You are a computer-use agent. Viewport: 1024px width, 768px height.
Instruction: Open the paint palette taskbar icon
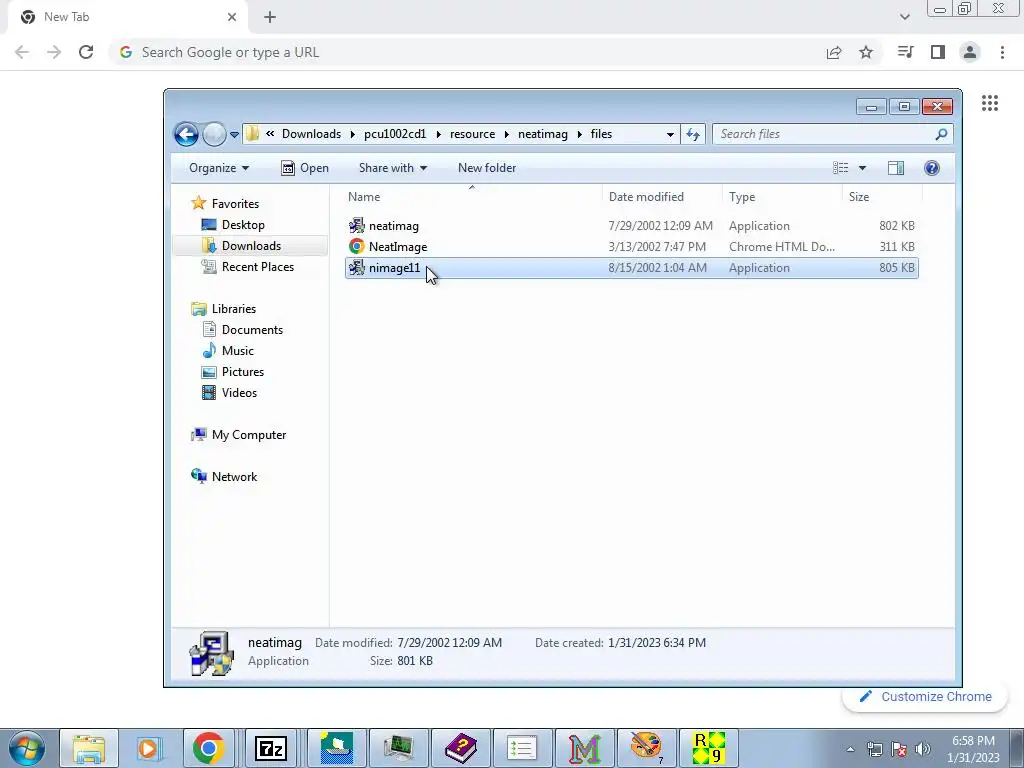pos(647,748)
